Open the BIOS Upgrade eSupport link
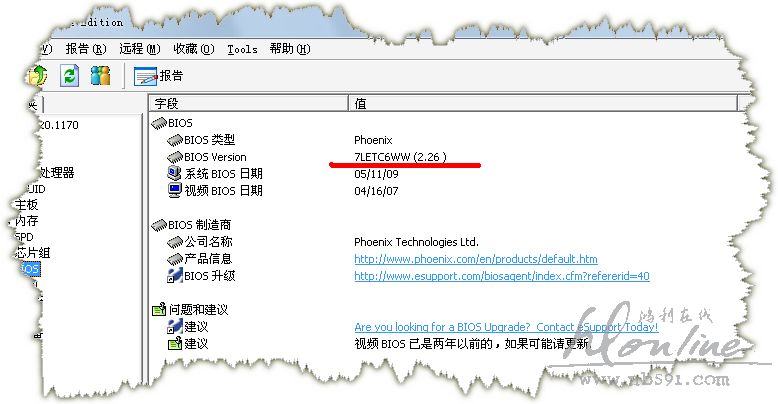This screenshot has height=404, width=778. point(506,327)
